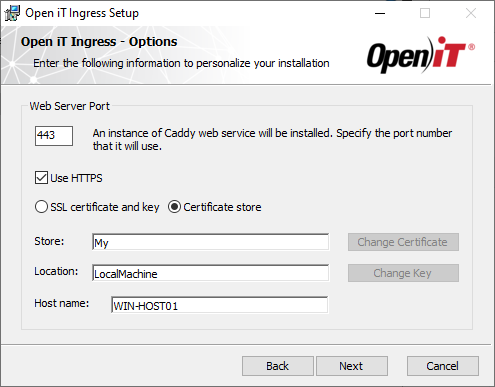Cancel the Ingress setup
The height and width of the screenshot is (387, 495).
coord(443,366)
